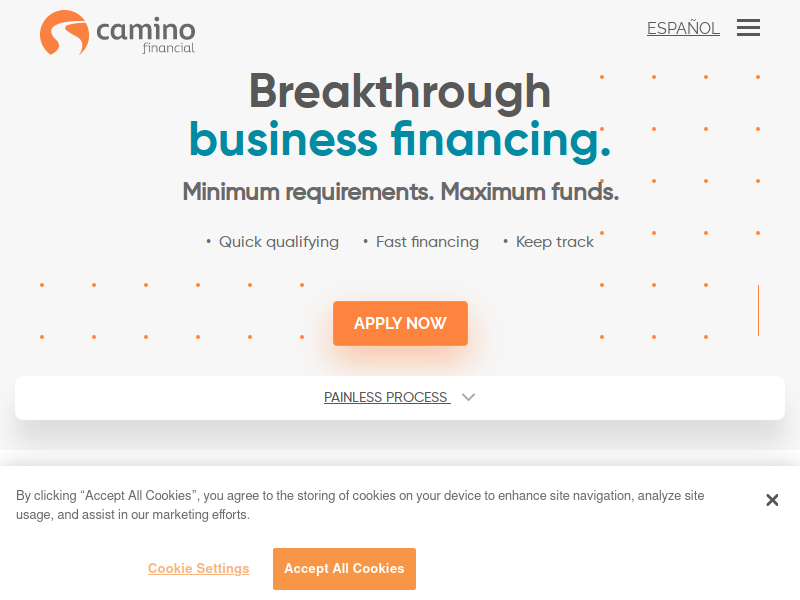Image resolution: width=800 pixels, height=600 pixels.
Task: Open the hamburger navigation menu
Action: (x=748, y=28)
